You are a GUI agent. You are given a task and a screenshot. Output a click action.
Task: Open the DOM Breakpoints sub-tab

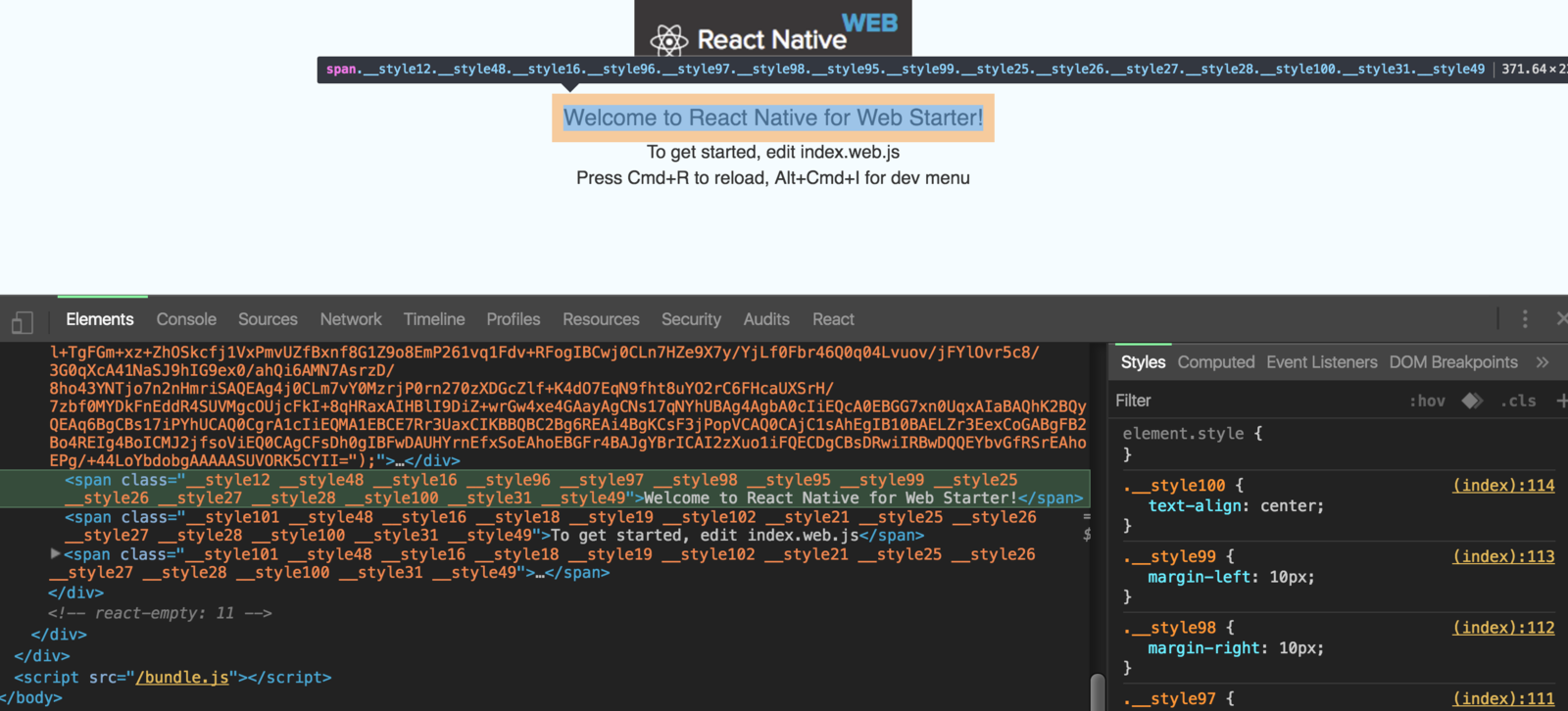point(1453,362)
